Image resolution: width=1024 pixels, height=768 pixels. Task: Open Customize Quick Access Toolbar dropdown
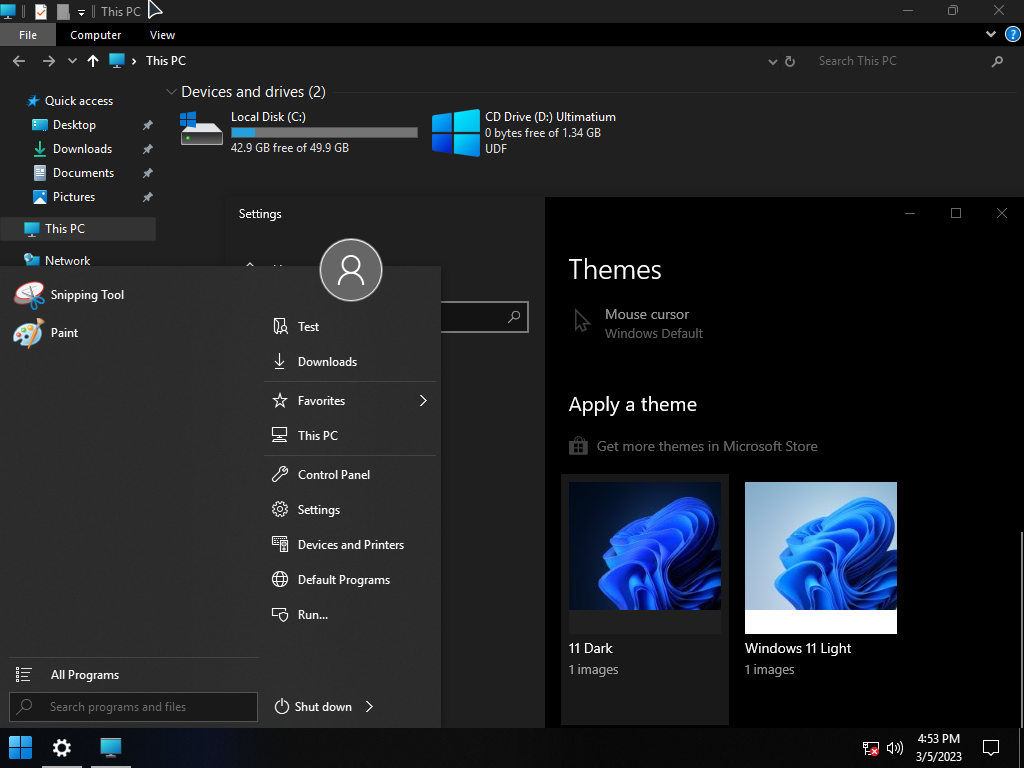click(x=82, y=12)
